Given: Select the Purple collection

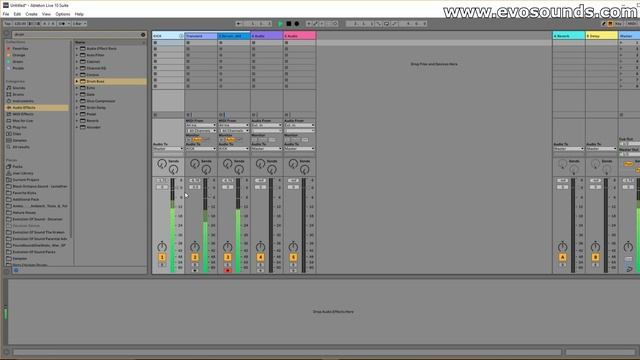Looking at the screenshot, I should point(18,68).
